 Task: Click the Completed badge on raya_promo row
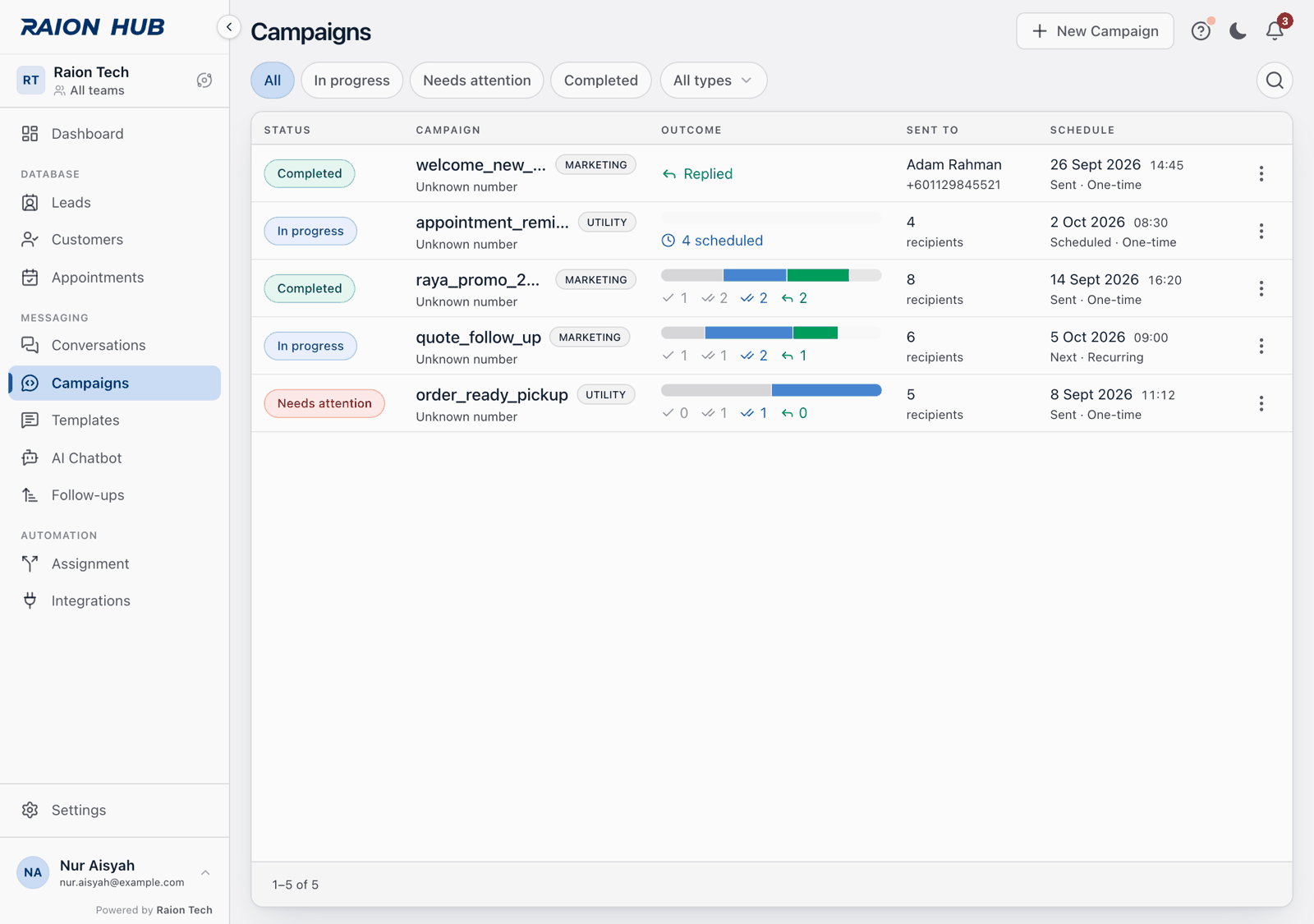[x=310, y=288]
